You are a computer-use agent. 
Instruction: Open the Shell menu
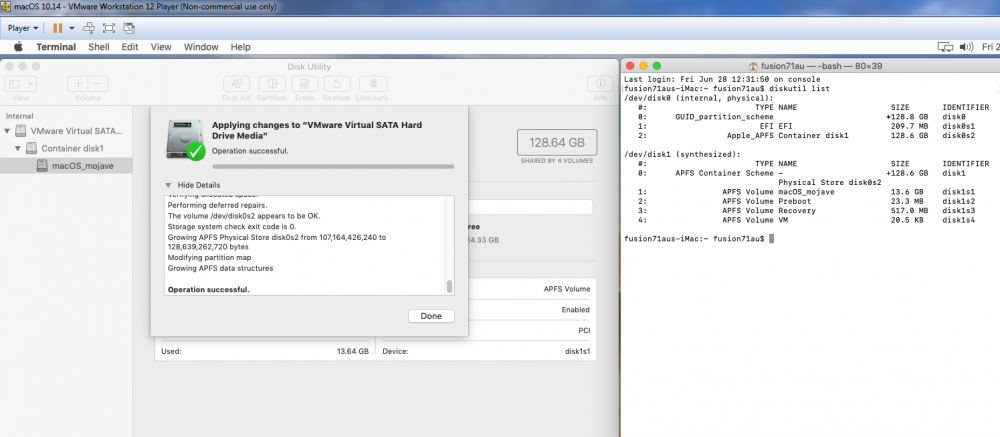pos(99,47)
